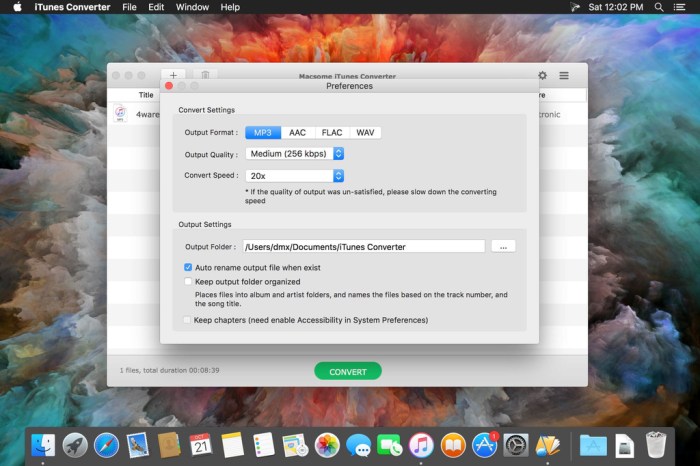
Task: Open settings via the gear icon
Action: (x=543, y=75)
